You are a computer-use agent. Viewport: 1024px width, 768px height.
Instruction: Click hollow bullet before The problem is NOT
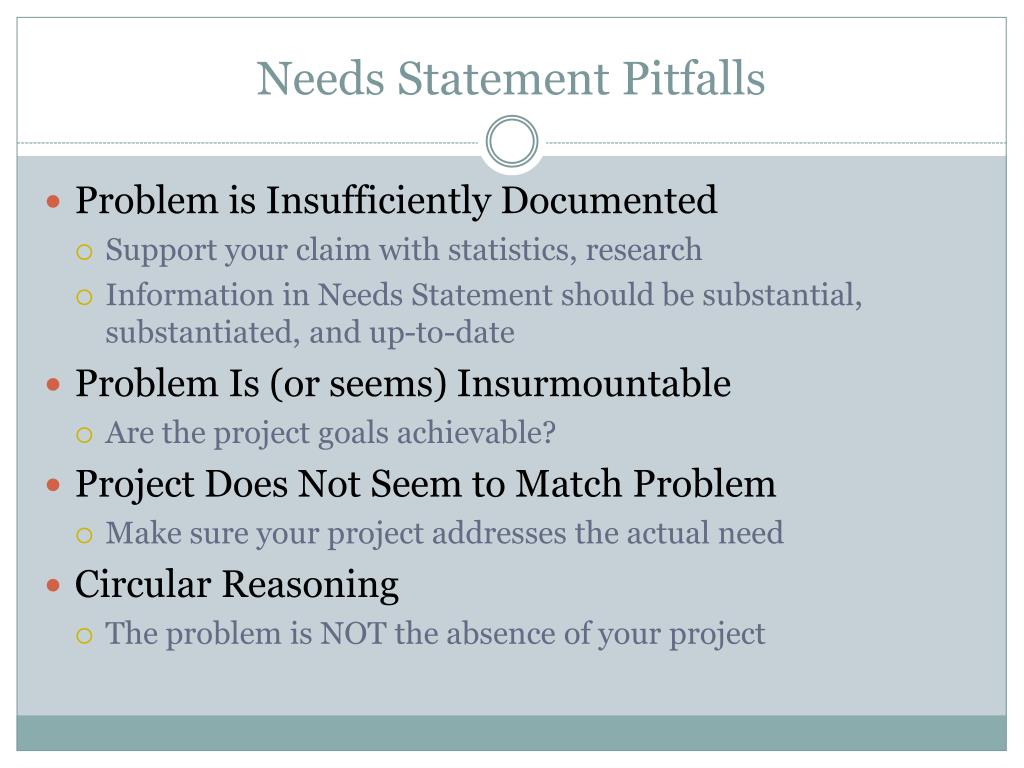click(84, 635)
